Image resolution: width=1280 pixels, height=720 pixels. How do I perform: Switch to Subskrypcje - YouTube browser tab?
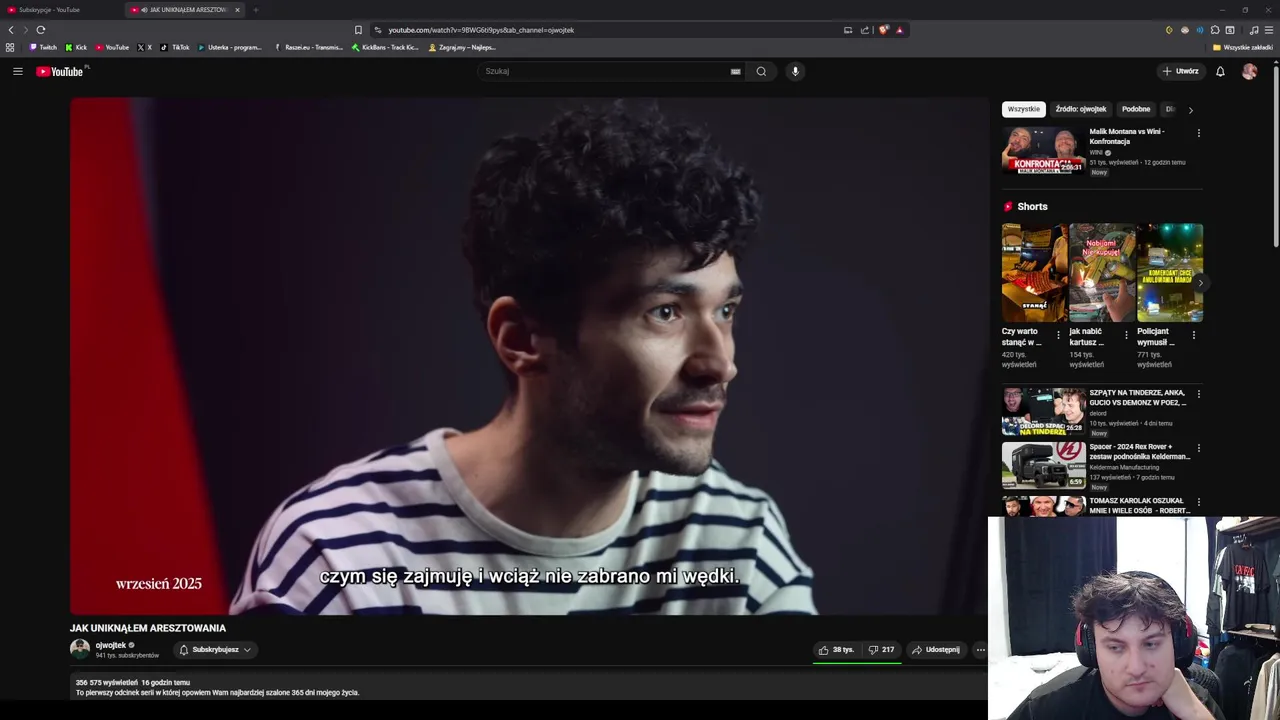pos(62,9)
